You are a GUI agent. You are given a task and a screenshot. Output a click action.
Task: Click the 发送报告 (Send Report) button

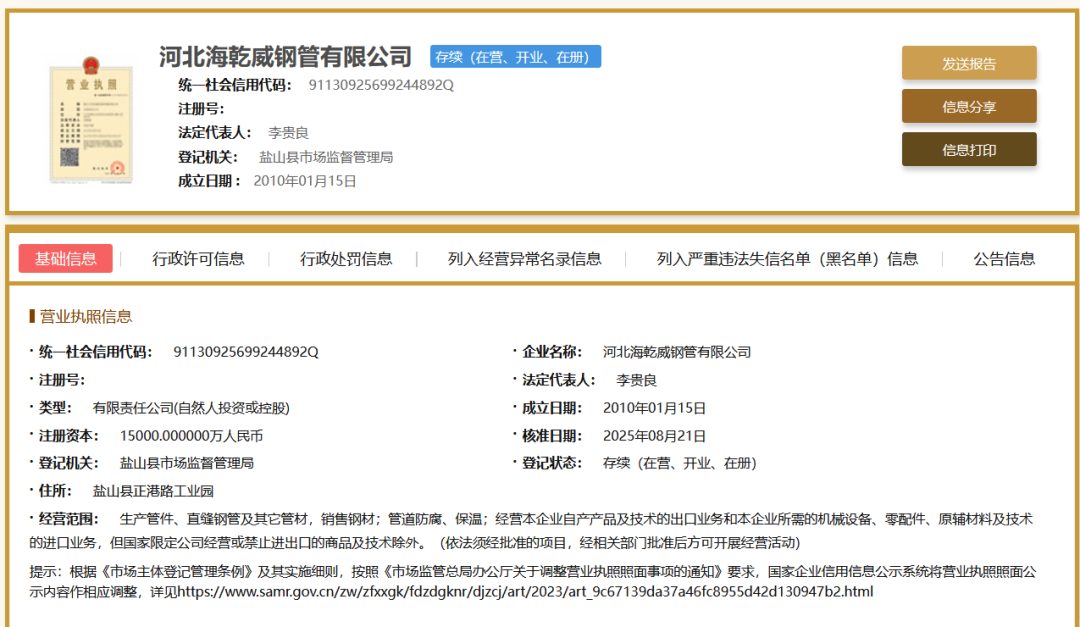pos(968,62)
